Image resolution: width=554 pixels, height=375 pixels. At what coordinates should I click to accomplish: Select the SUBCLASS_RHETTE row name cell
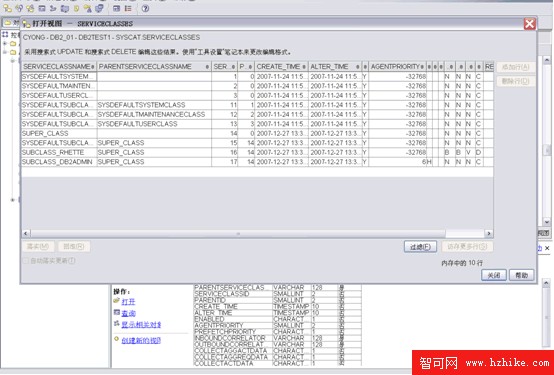(x=59, y=152)
